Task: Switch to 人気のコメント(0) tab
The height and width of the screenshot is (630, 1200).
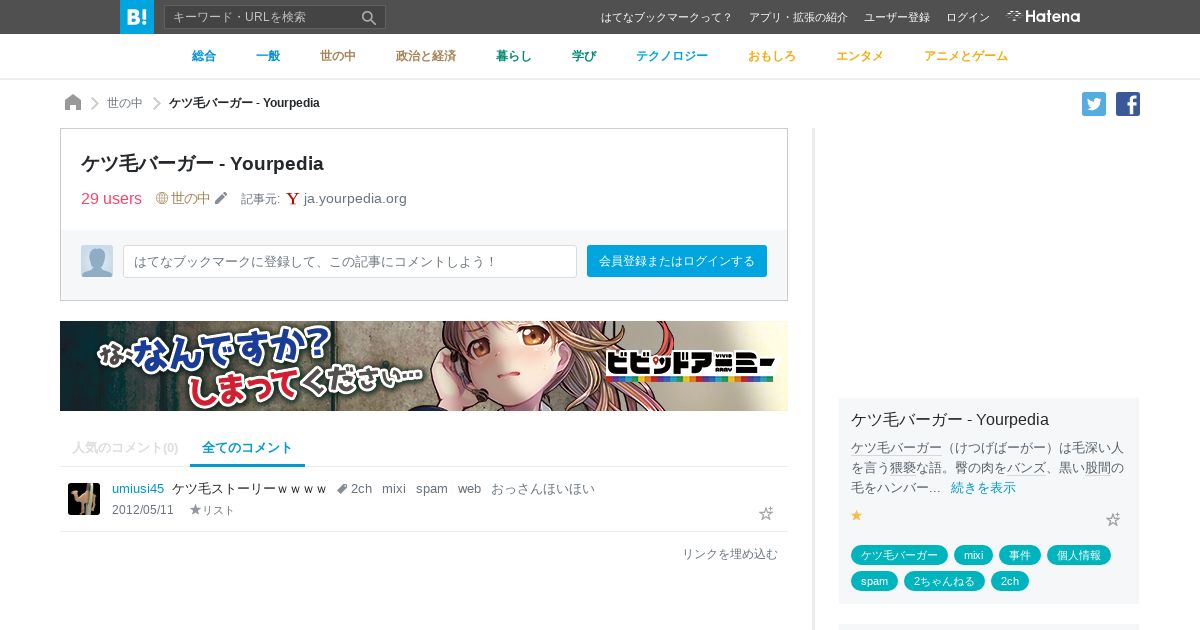Action: (125, 448)
